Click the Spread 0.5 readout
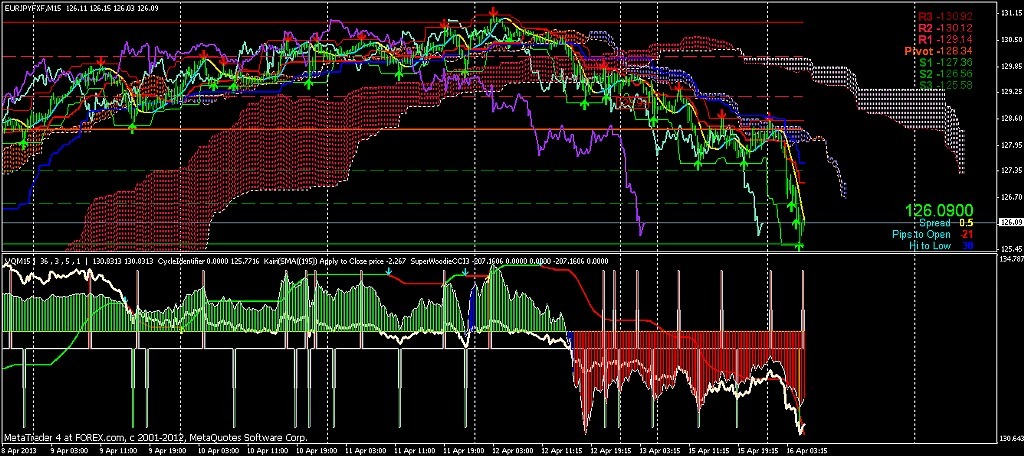Viewport: 1024px width, 456px height. click(946, 223)
